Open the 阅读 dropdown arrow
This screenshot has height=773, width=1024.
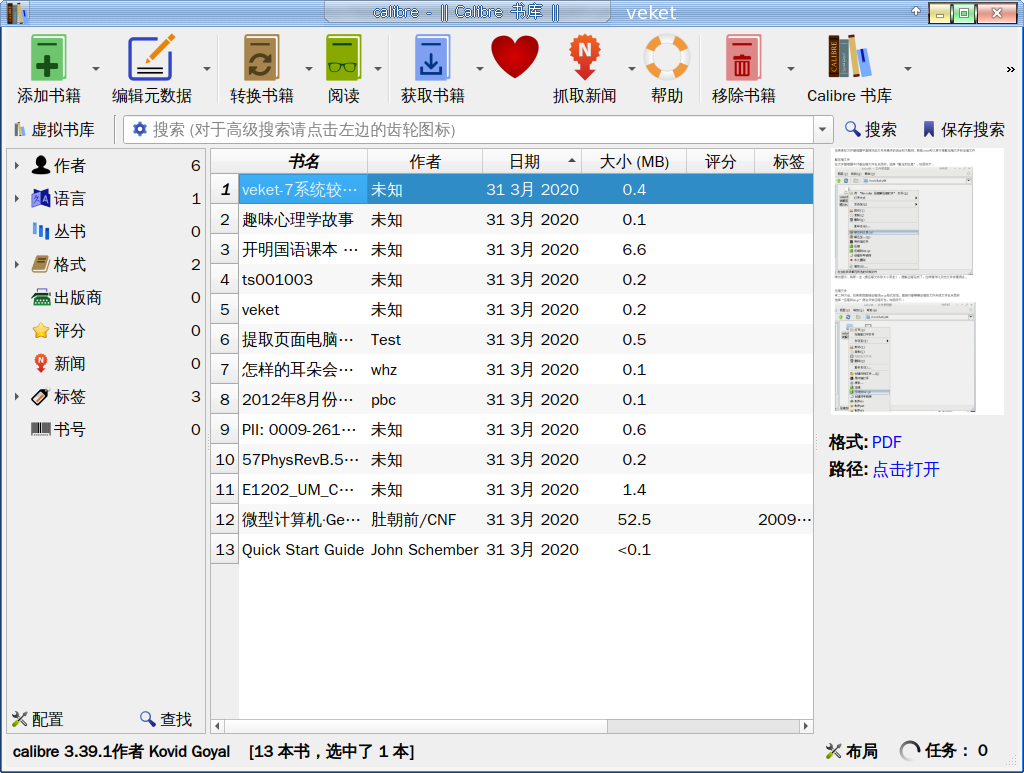point(377,69)
